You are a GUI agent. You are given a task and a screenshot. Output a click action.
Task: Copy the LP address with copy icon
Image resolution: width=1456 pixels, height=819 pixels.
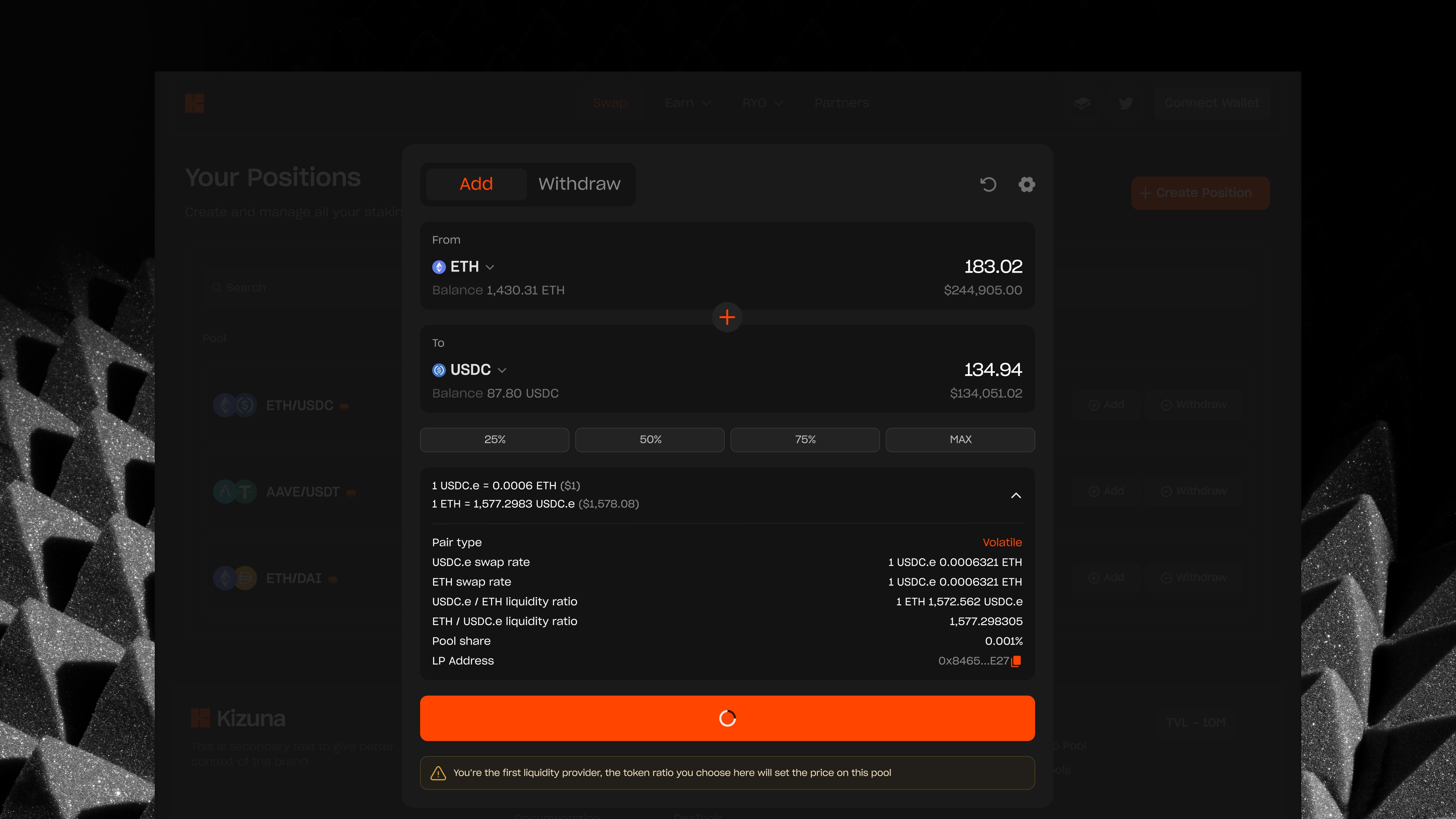pos(1016,661)
